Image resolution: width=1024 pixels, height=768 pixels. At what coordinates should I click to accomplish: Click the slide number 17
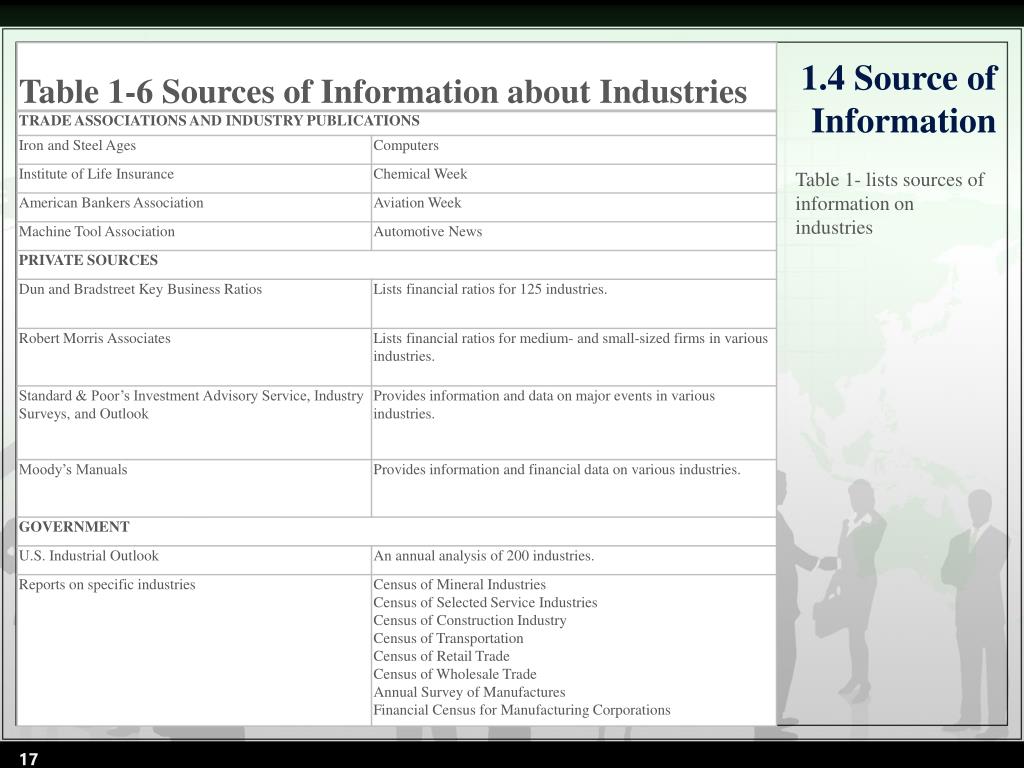[29, 758]
